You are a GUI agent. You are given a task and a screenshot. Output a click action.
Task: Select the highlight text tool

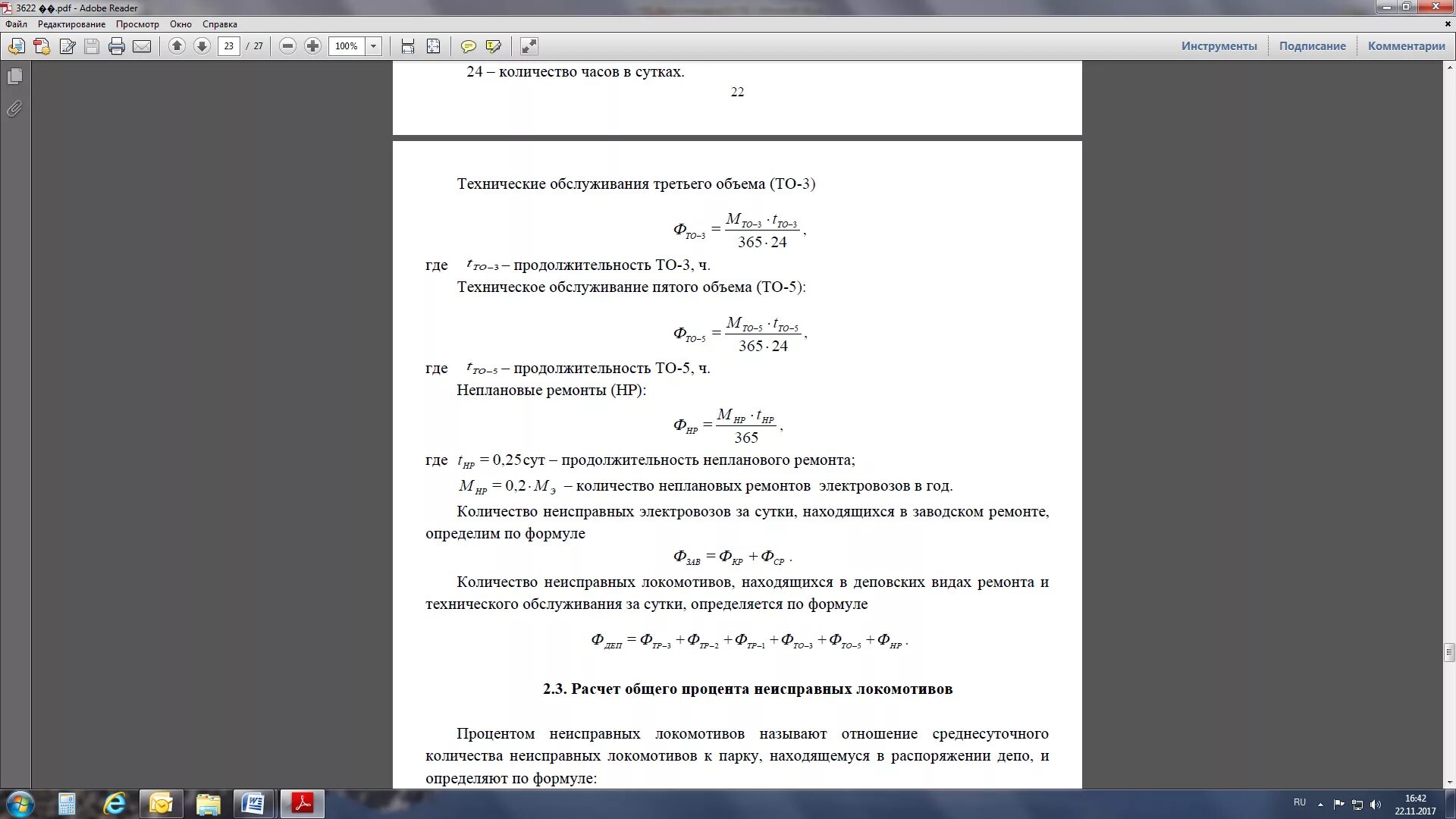(493, 46)
